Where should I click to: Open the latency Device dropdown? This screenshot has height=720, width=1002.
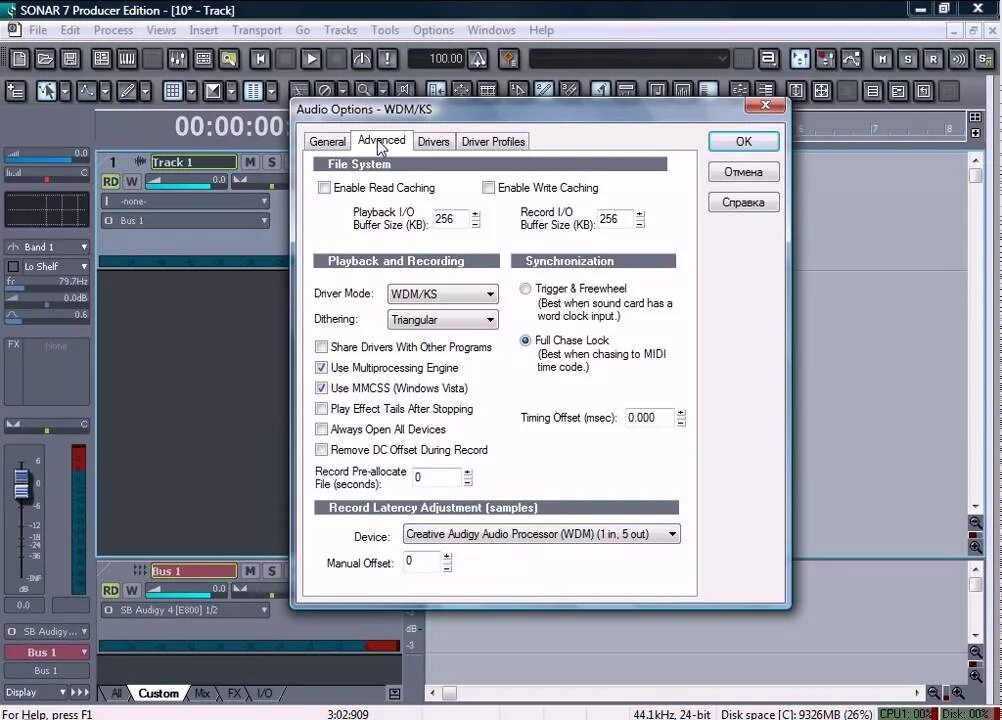(541, 534)
